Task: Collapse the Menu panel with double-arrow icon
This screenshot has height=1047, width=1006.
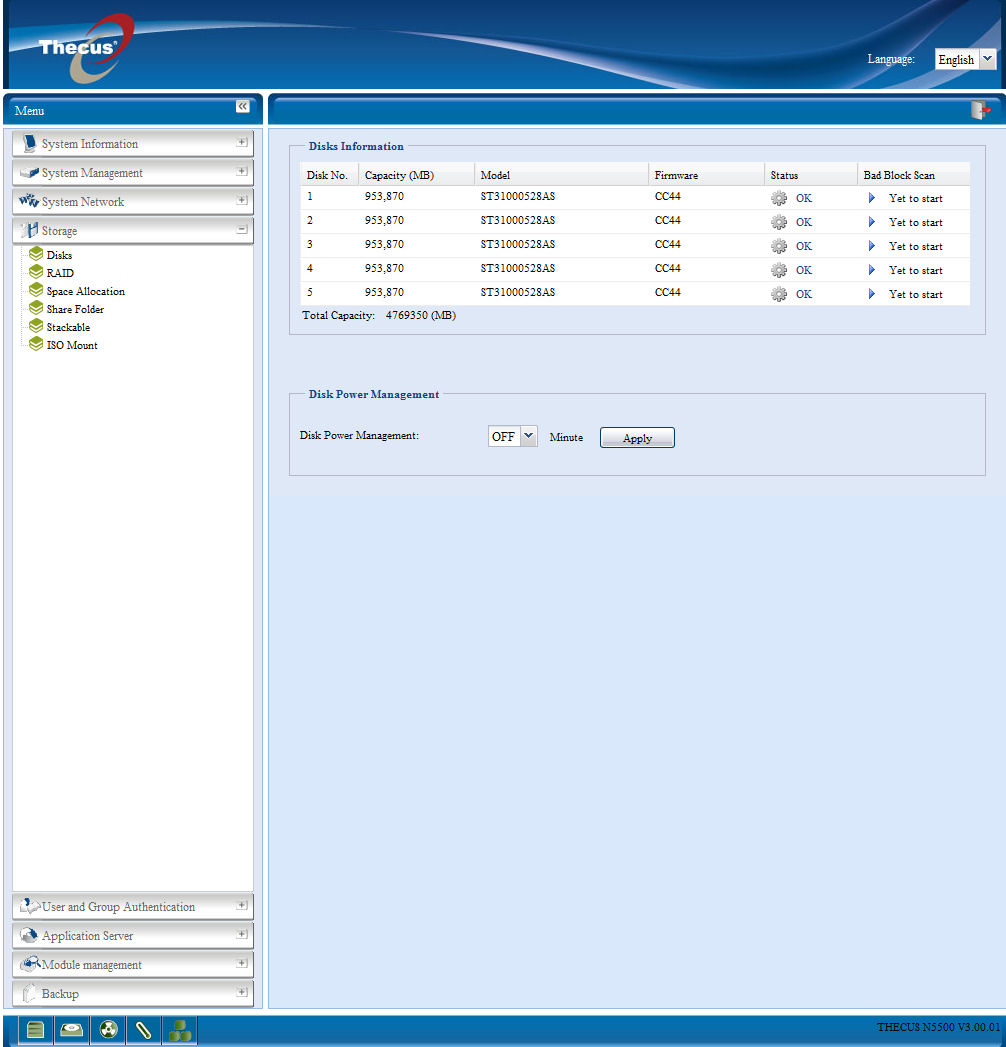Action: [242, 107]
